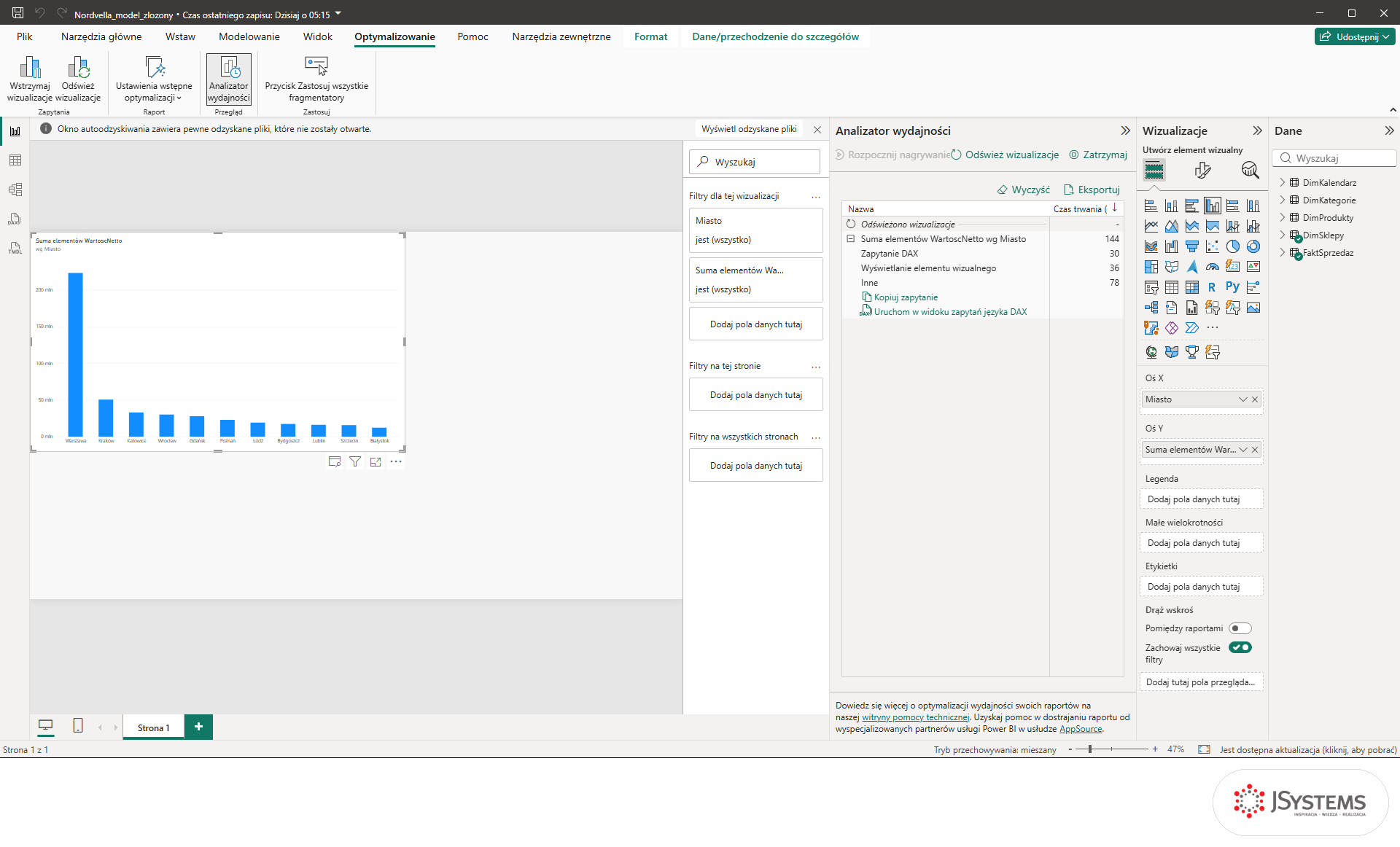
Task: Choose the Python visual icon
Action: [1232, 287]
